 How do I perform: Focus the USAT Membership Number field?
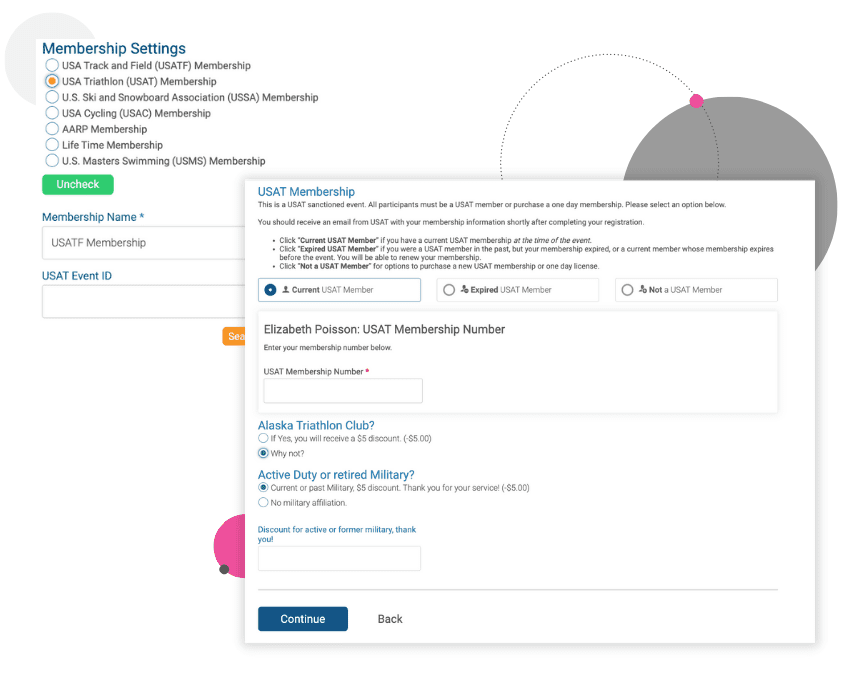343,391
